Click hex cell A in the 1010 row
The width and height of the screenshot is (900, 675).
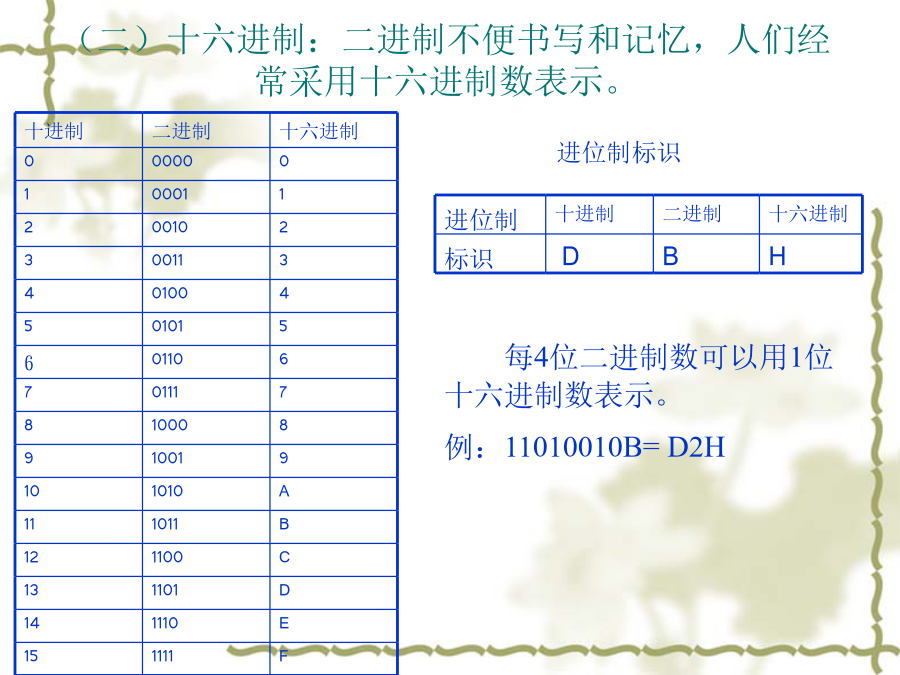(333, 494)
